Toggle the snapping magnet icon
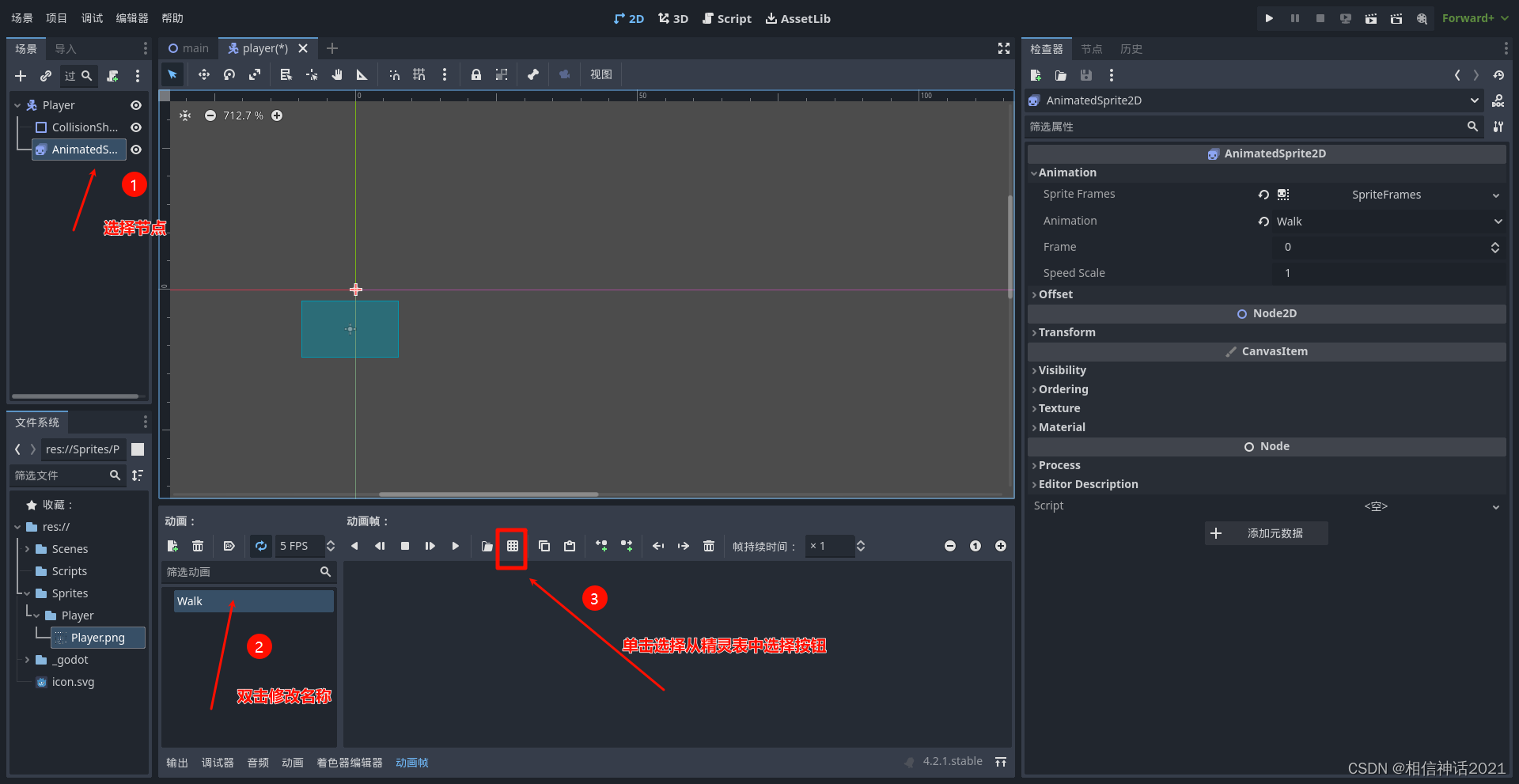 pos(394,74)
